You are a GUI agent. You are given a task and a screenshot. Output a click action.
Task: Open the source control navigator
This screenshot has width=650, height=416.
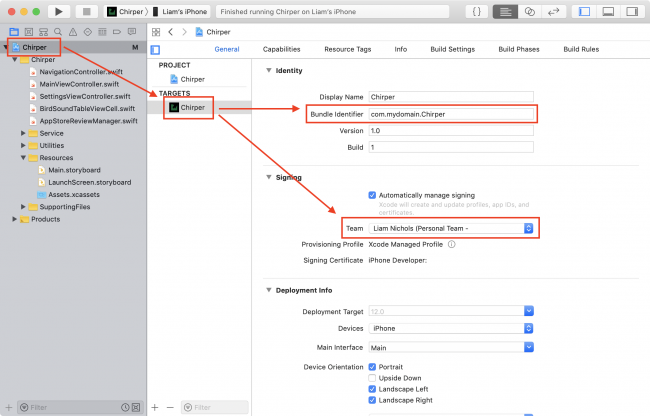click(29, 32)
